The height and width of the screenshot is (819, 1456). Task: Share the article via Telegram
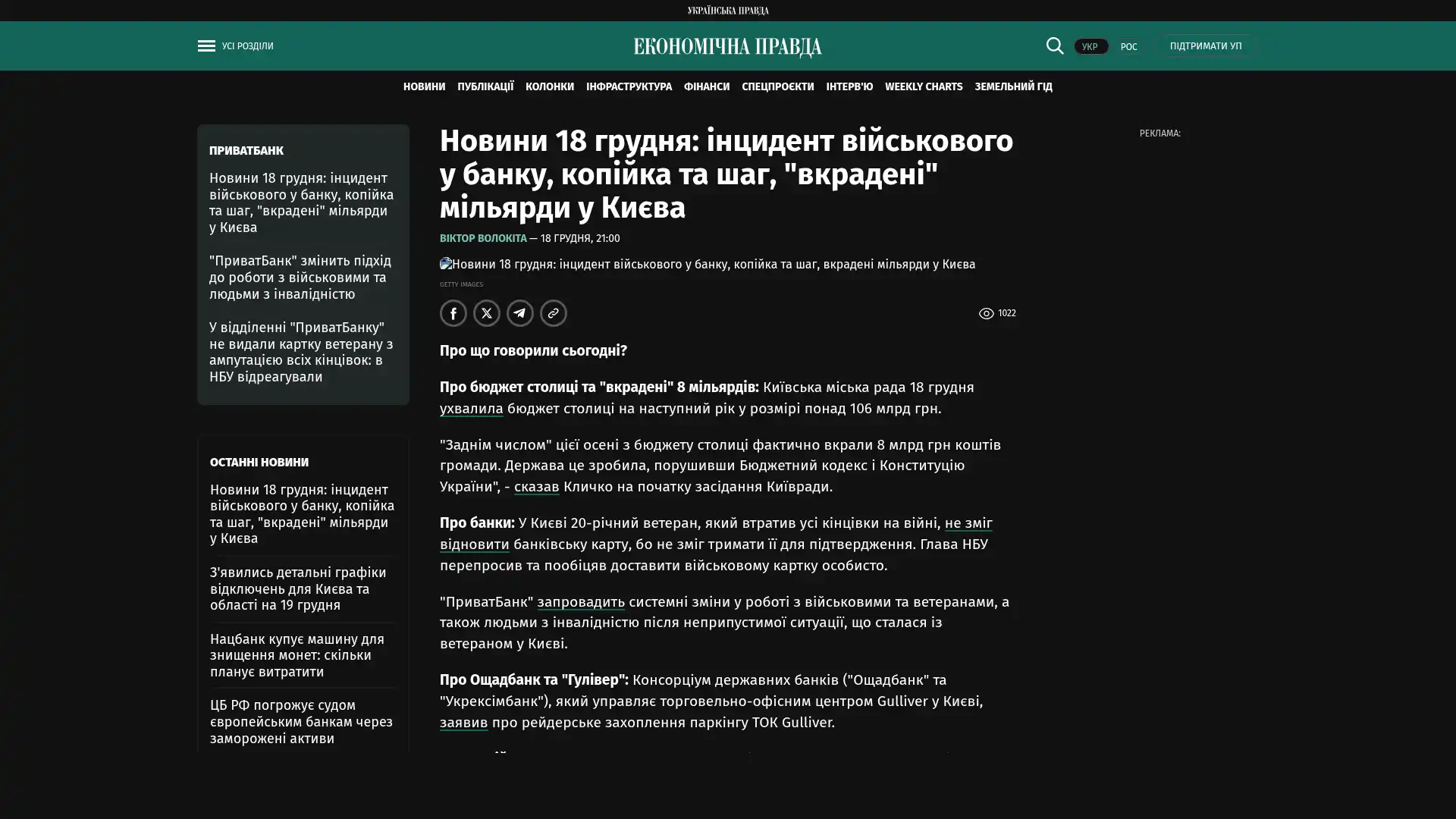pyautogui.click(x=520, y=313)
